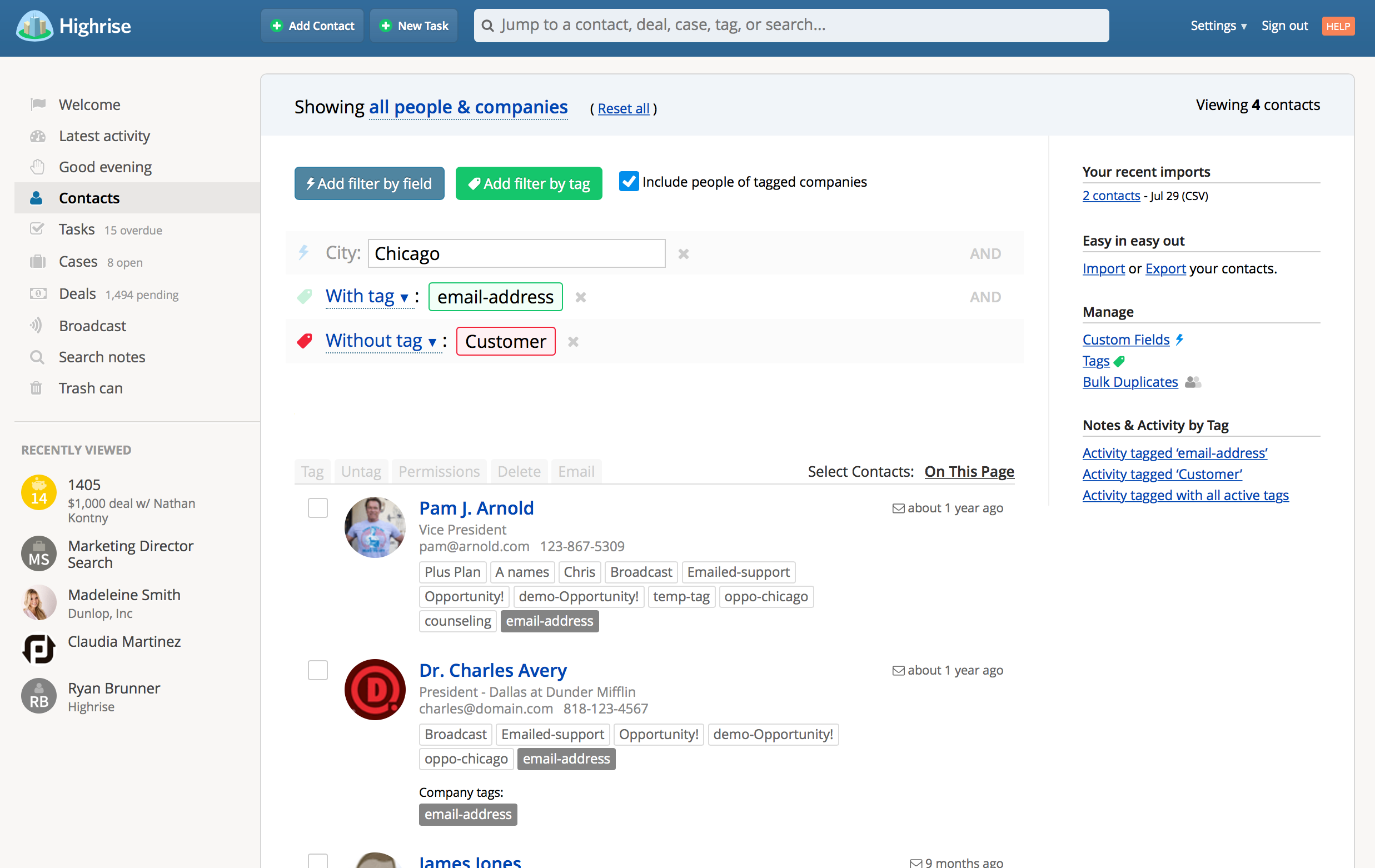This screenshot has width=1375, height=868.
Task: Open the On This Page selection dropdown
Action: coord(969,472)
